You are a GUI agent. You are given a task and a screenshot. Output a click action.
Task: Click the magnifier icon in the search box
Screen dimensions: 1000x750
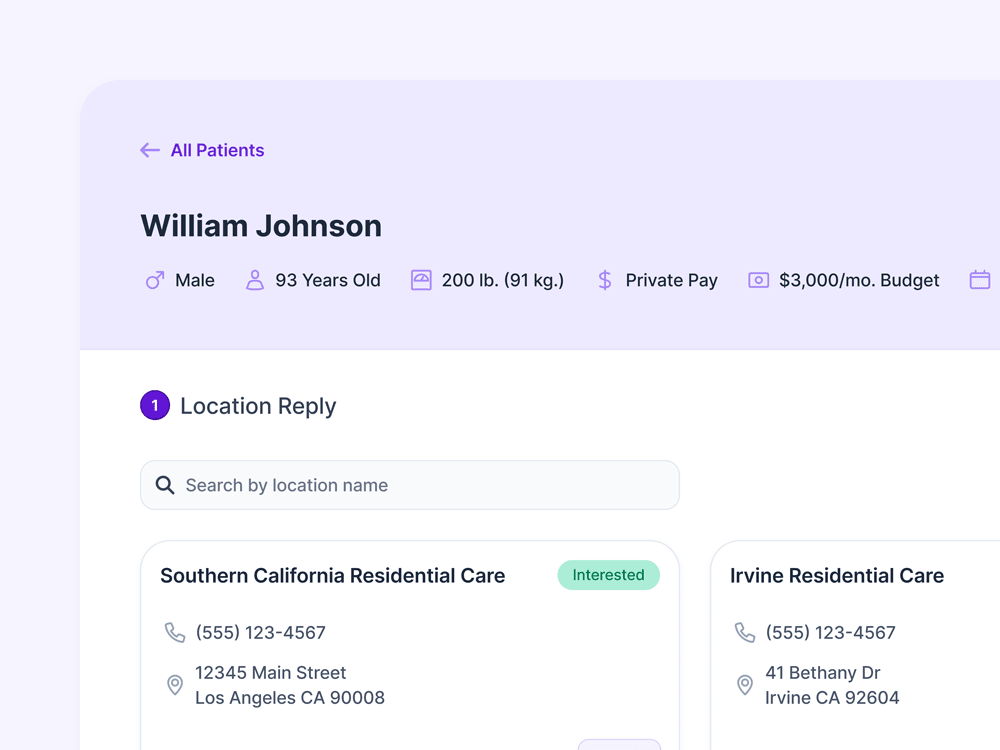tap(165, 485)
